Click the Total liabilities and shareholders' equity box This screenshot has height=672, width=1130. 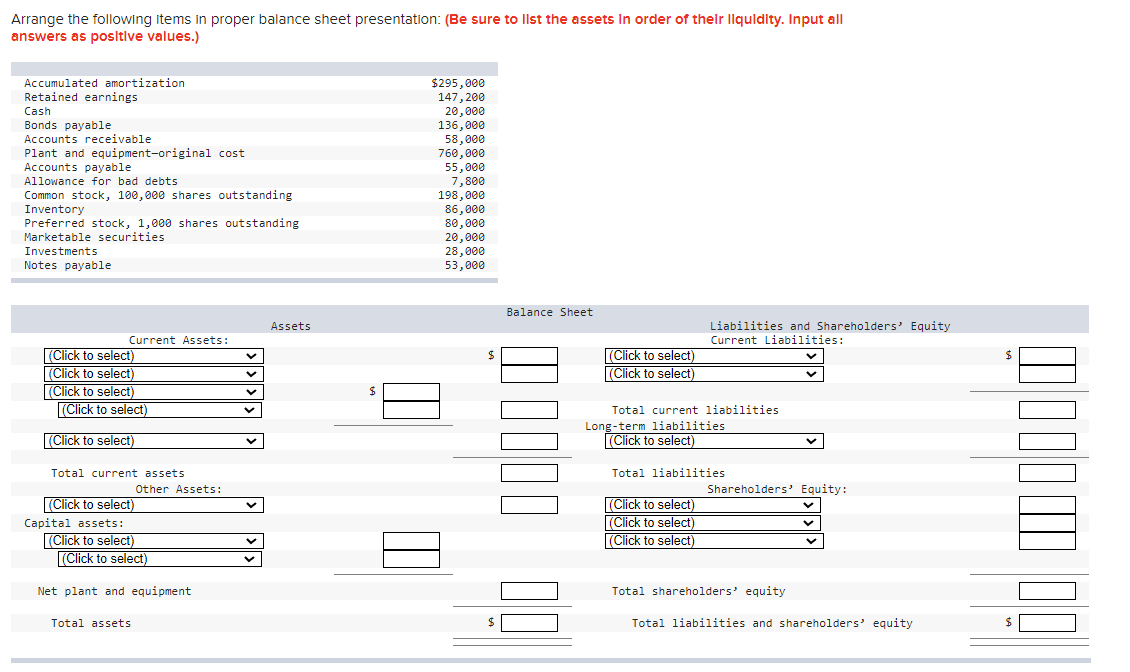1047,622
